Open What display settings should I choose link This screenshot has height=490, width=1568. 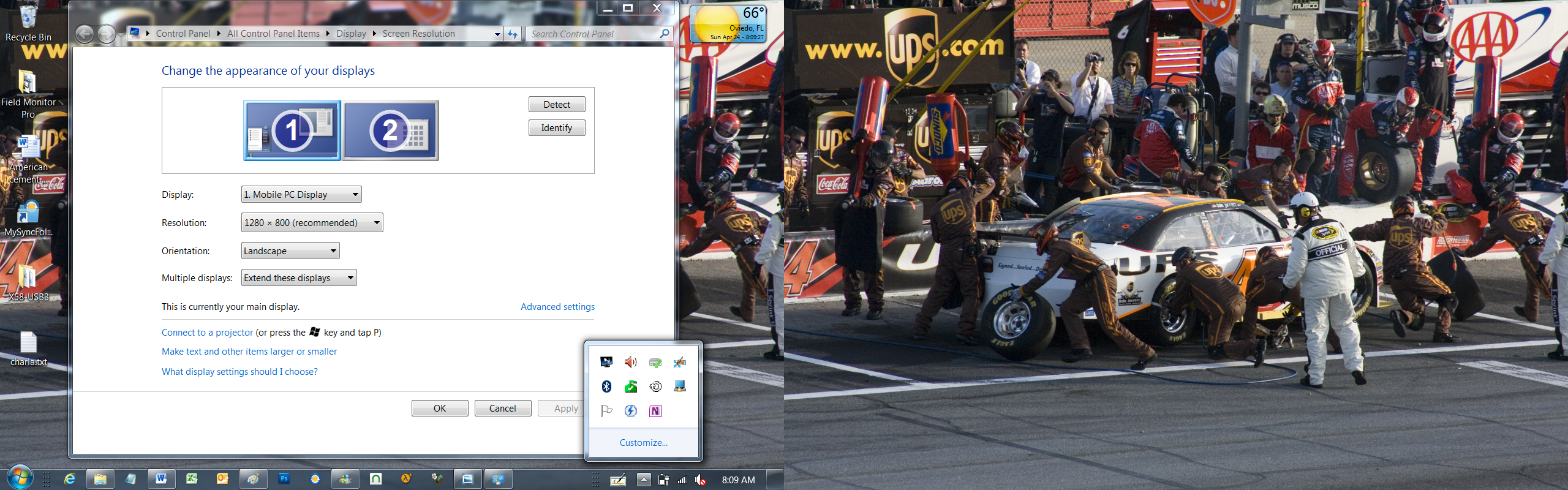[239, 372]
